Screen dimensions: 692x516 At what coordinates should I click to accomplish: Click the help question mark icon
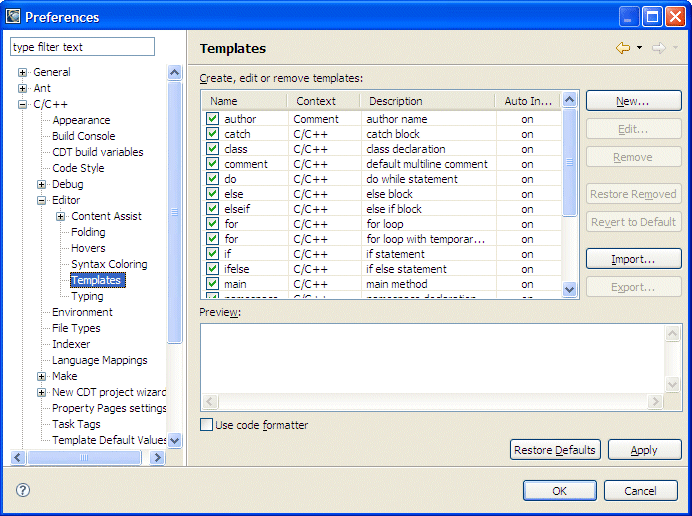(x=23, y=490)
